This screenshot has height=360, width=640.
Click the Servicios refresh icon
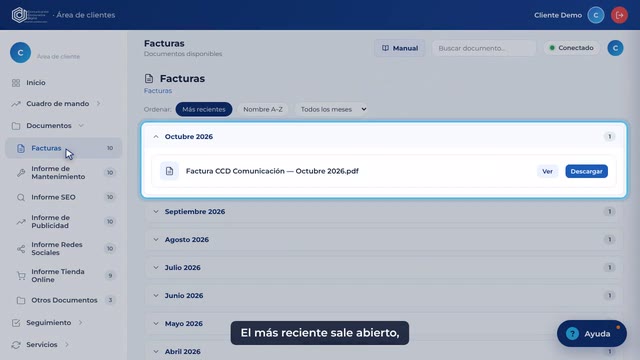pos(16,345)
